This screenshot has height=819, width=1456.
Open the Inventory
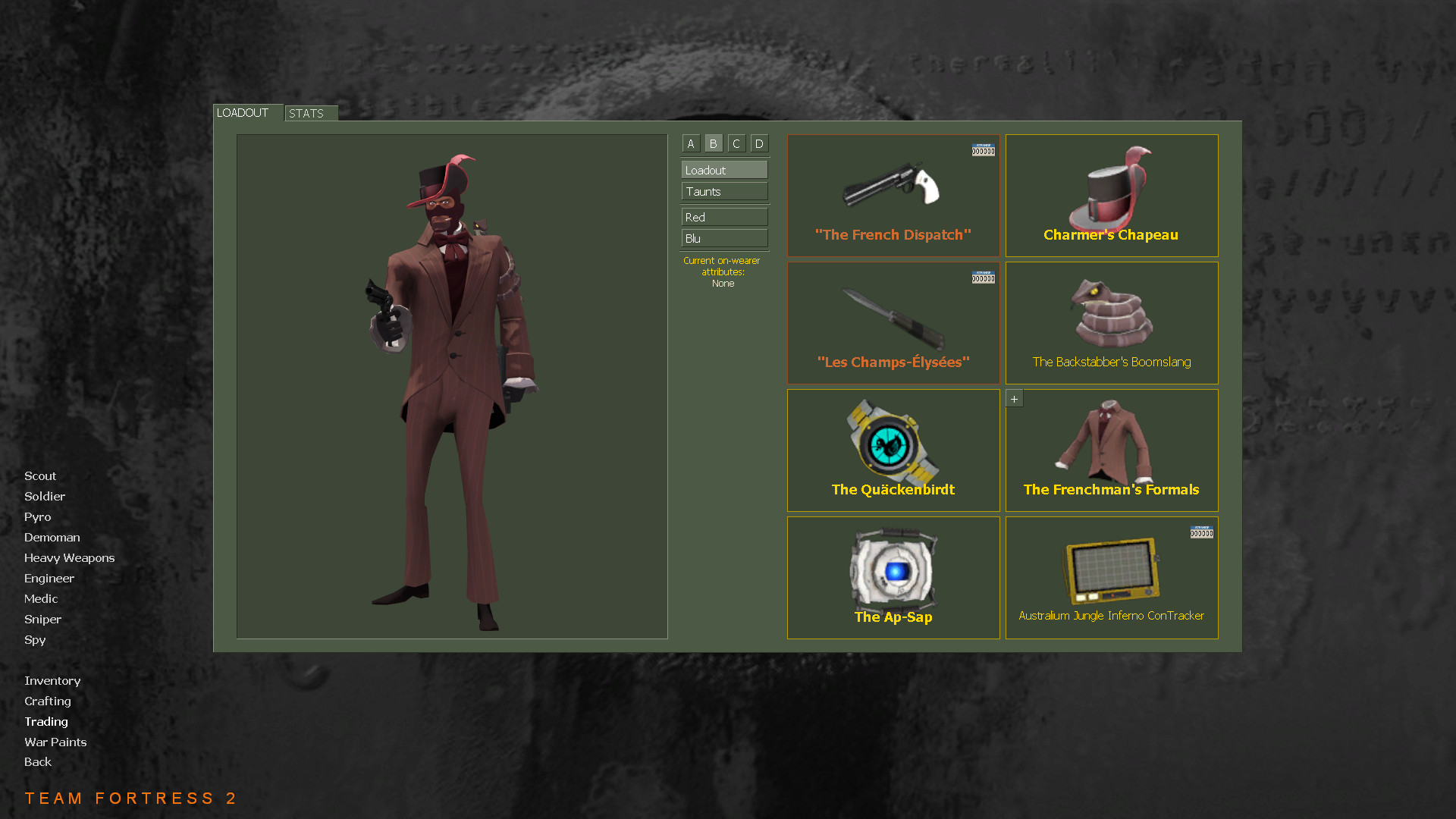[52, 680]
